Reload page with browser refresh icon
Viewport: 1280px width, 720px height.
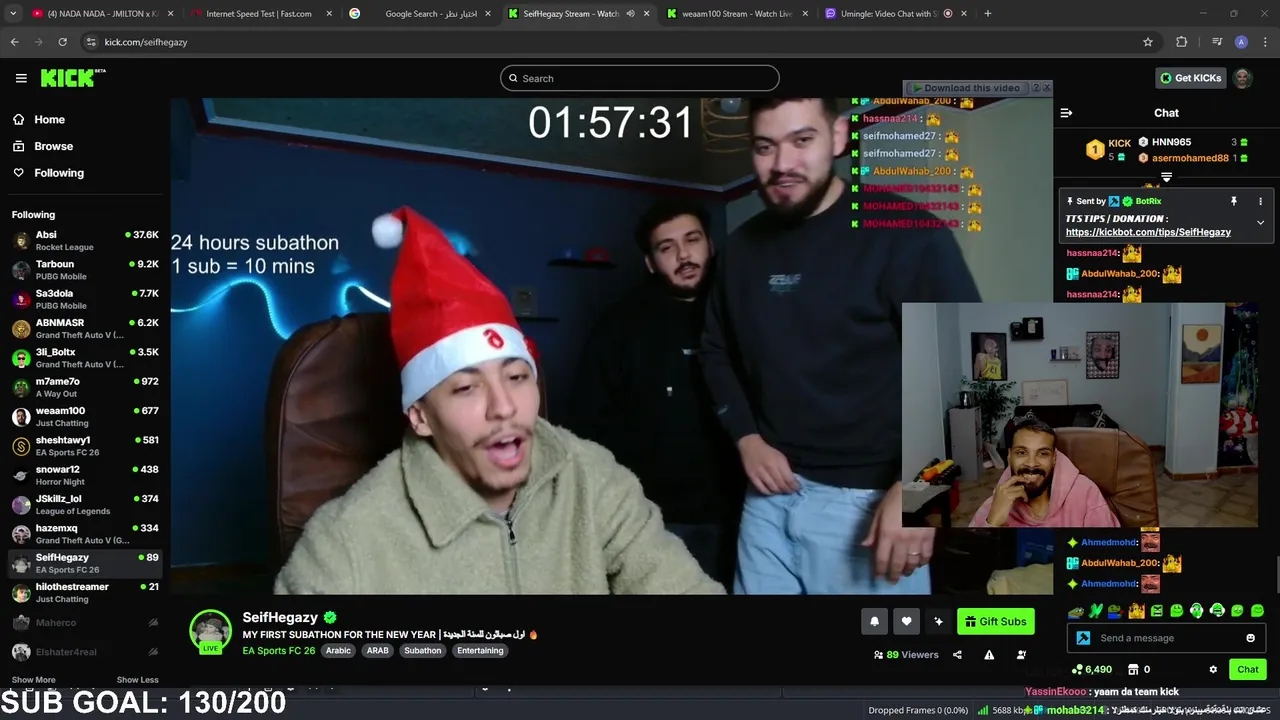62,42
